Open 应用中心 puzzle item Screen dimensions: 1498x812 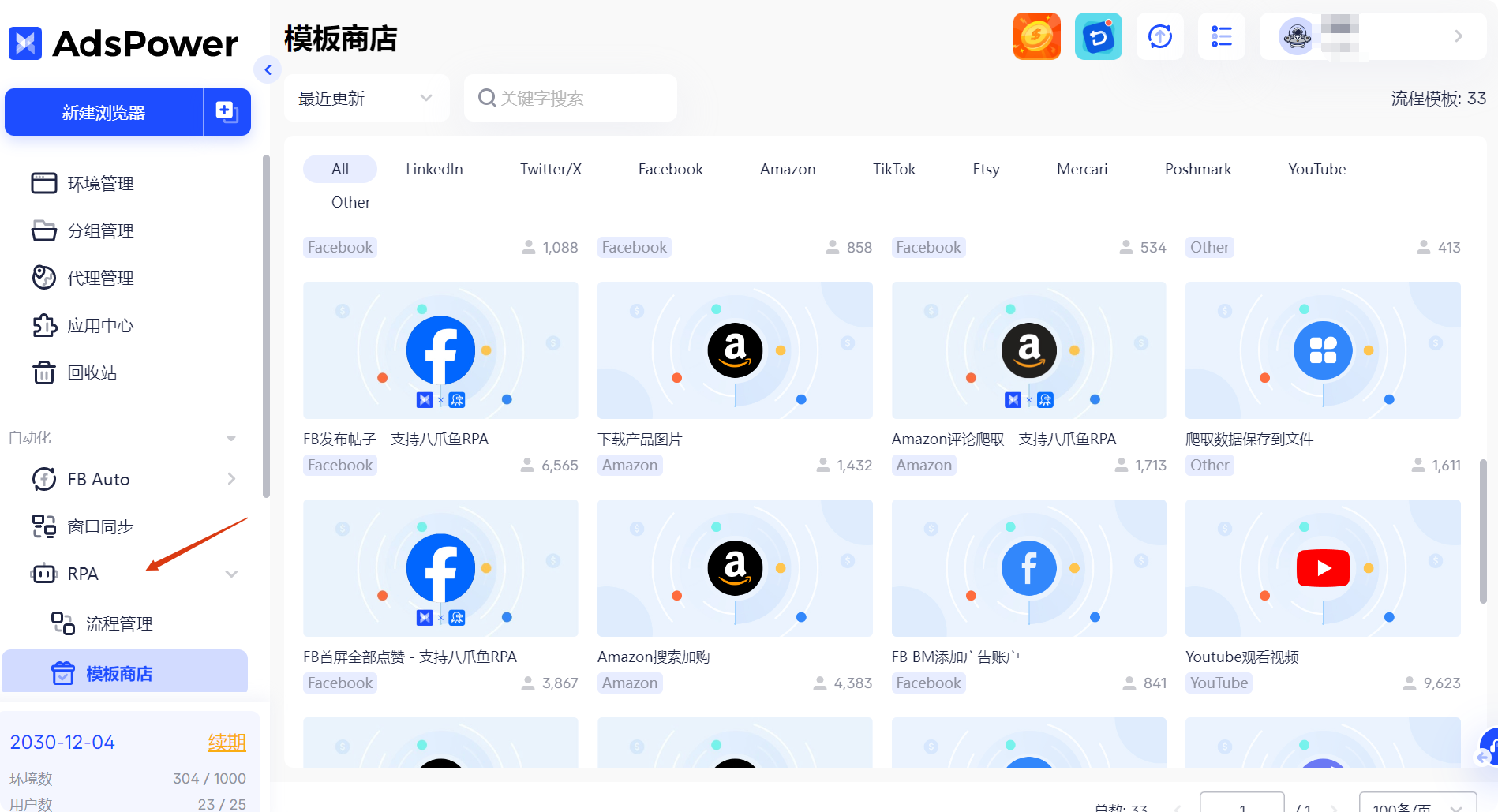(83, 325)
